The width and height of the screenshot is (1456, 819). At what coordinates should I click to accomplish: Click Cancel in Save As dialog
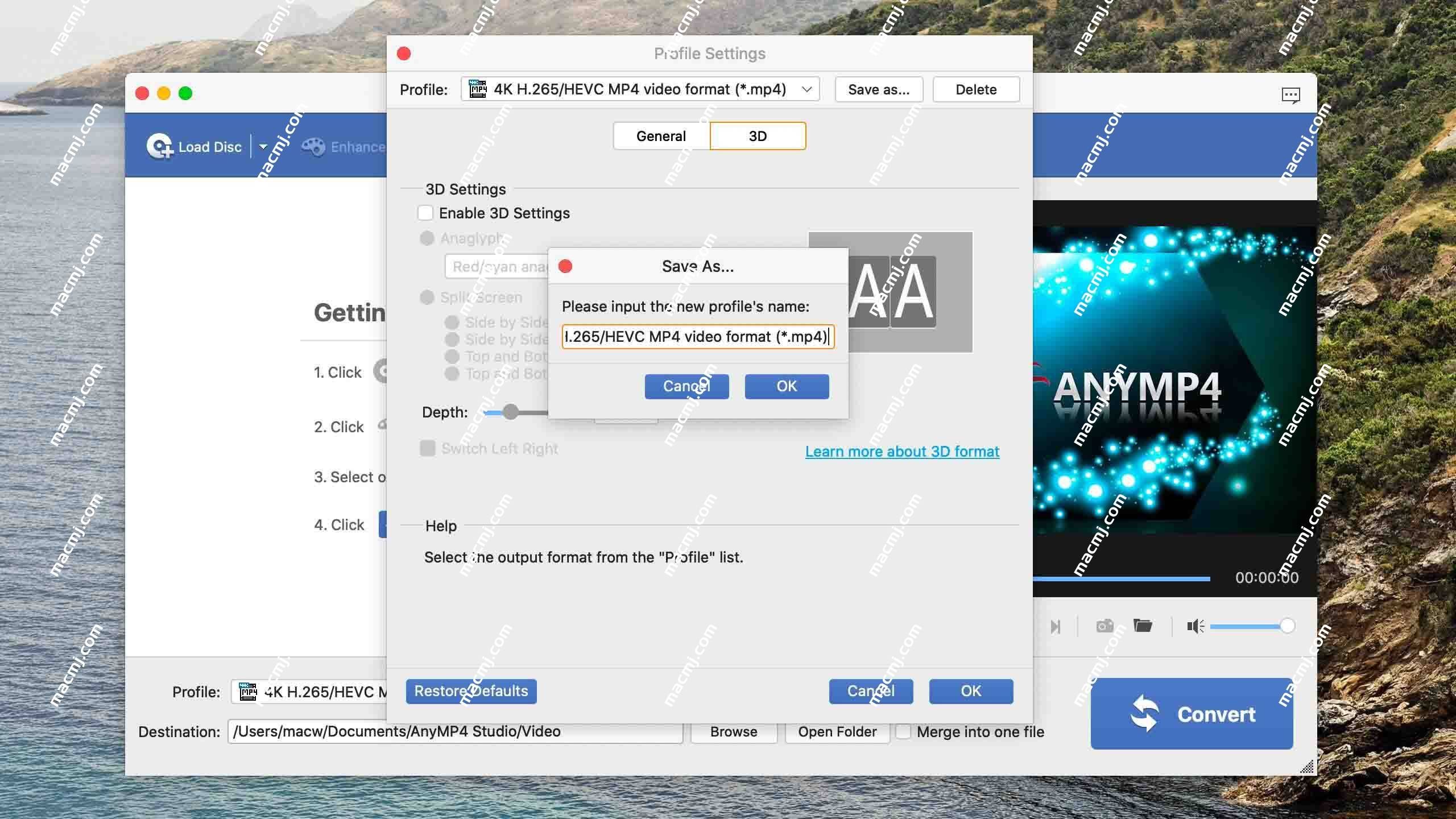pyautogui.click(x=686, y=386)
